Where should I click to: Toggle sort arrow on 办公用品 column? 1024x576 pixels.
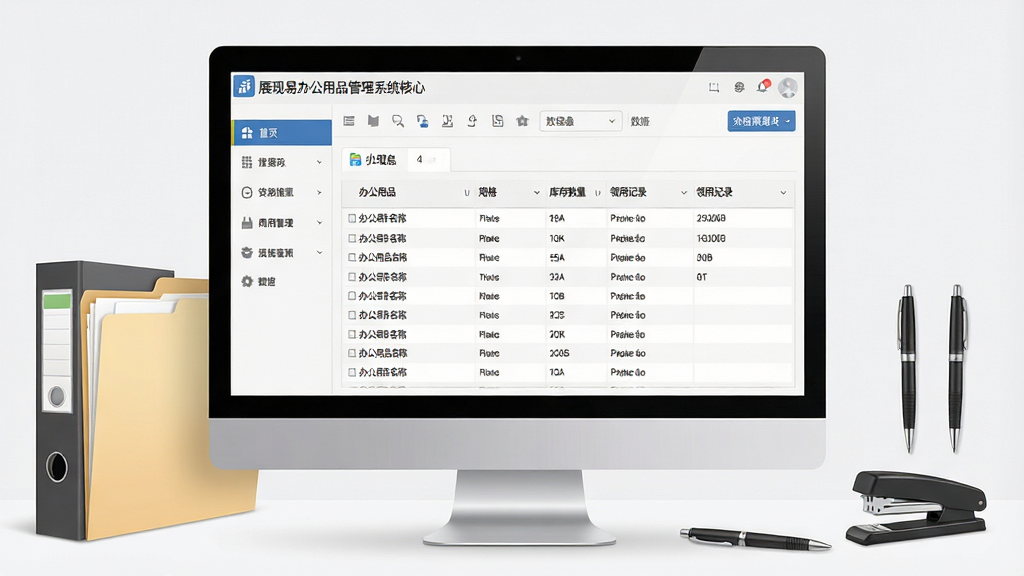(x=466, y=193)
